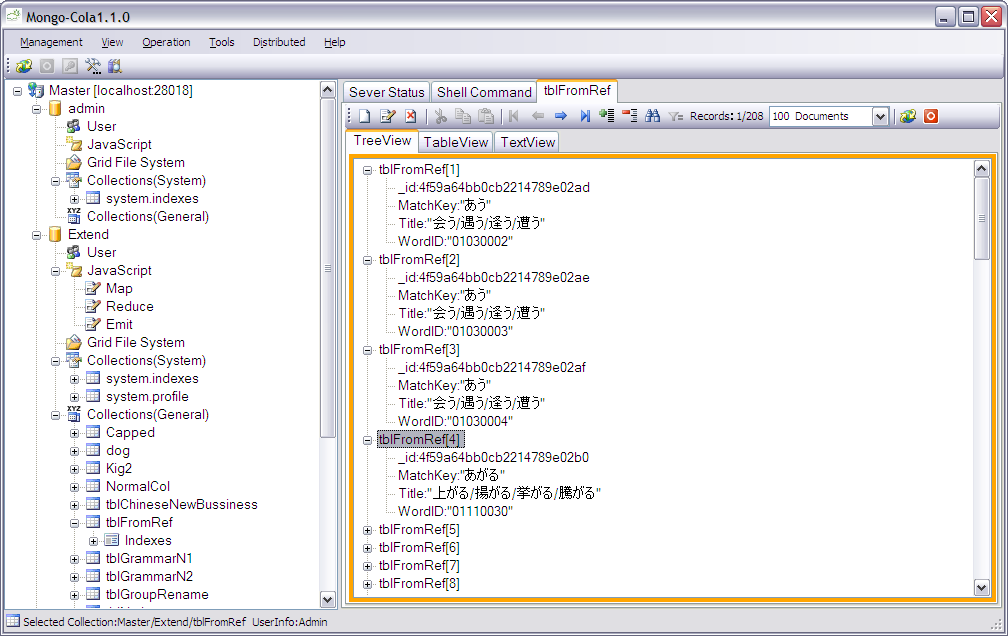This screenshot has height=636, width=1008.
Task: Click the clipboard paste icon
Action: pos(487,116)
